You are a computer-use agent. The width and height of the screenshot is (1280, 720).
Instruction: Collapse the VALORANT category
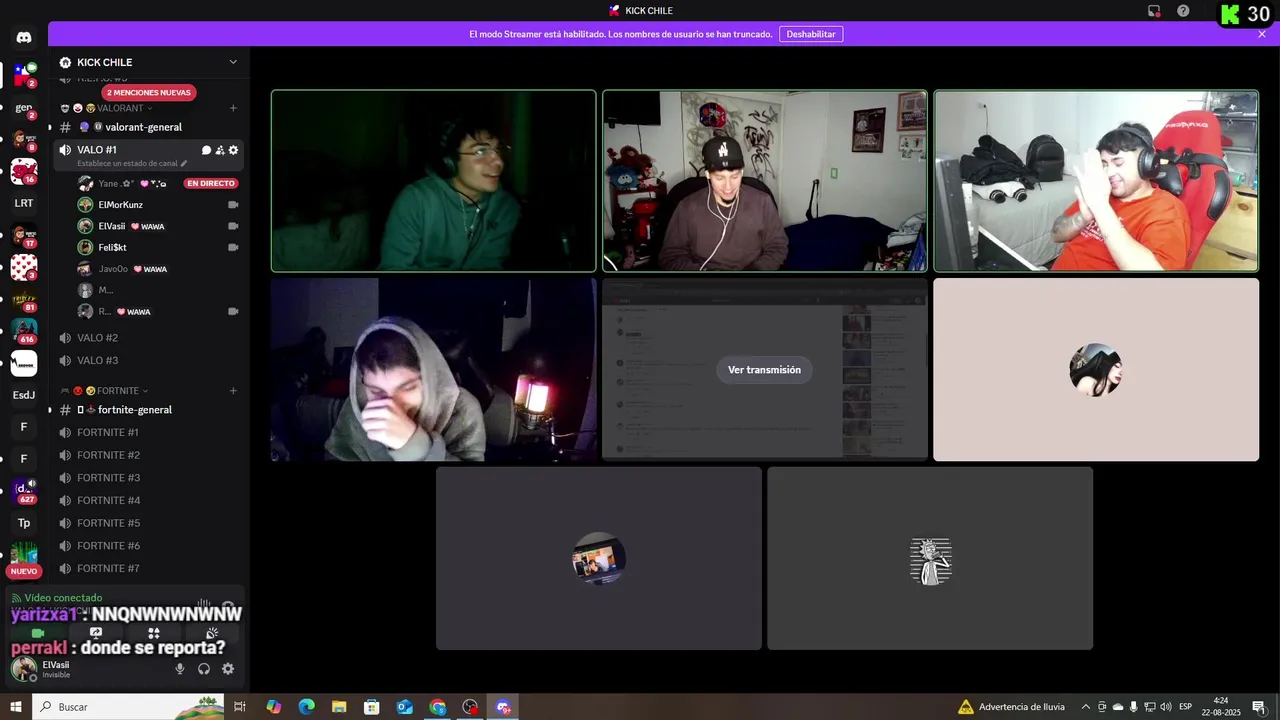[120, 108]
